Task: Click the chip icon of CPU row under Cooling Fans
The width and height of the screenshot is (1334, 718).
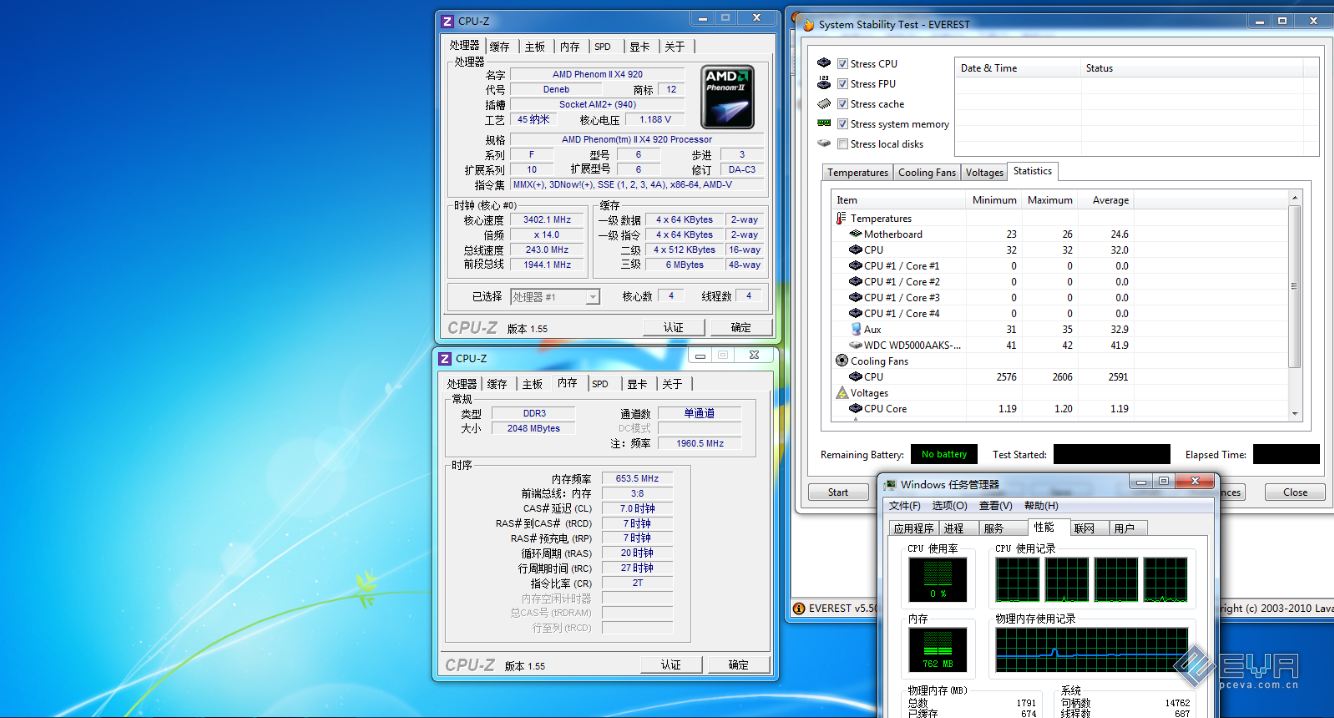Action: pos(856,377)
